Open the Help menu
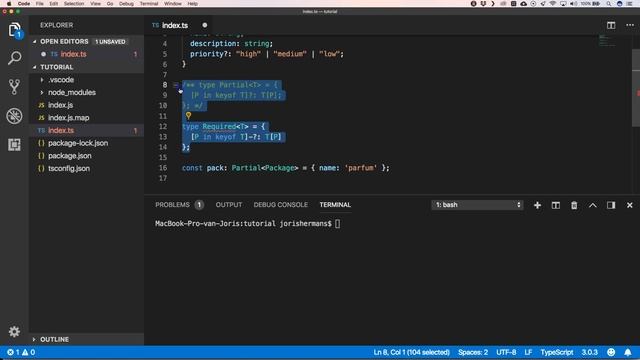Image resolution: width=640 pixels, height=360 pixels. point(193,4)
